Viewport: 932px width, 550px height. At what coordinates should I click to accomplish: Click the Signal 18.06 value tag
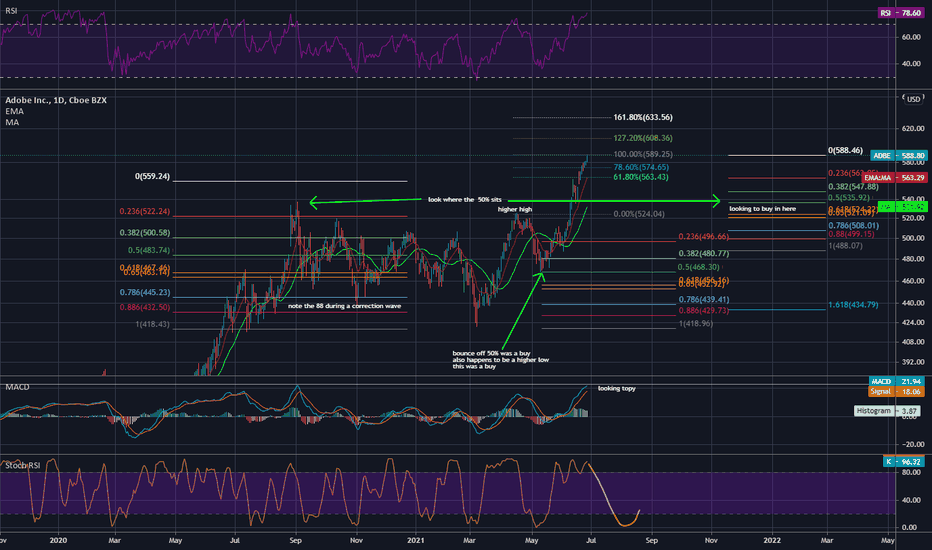coord(896,391)
